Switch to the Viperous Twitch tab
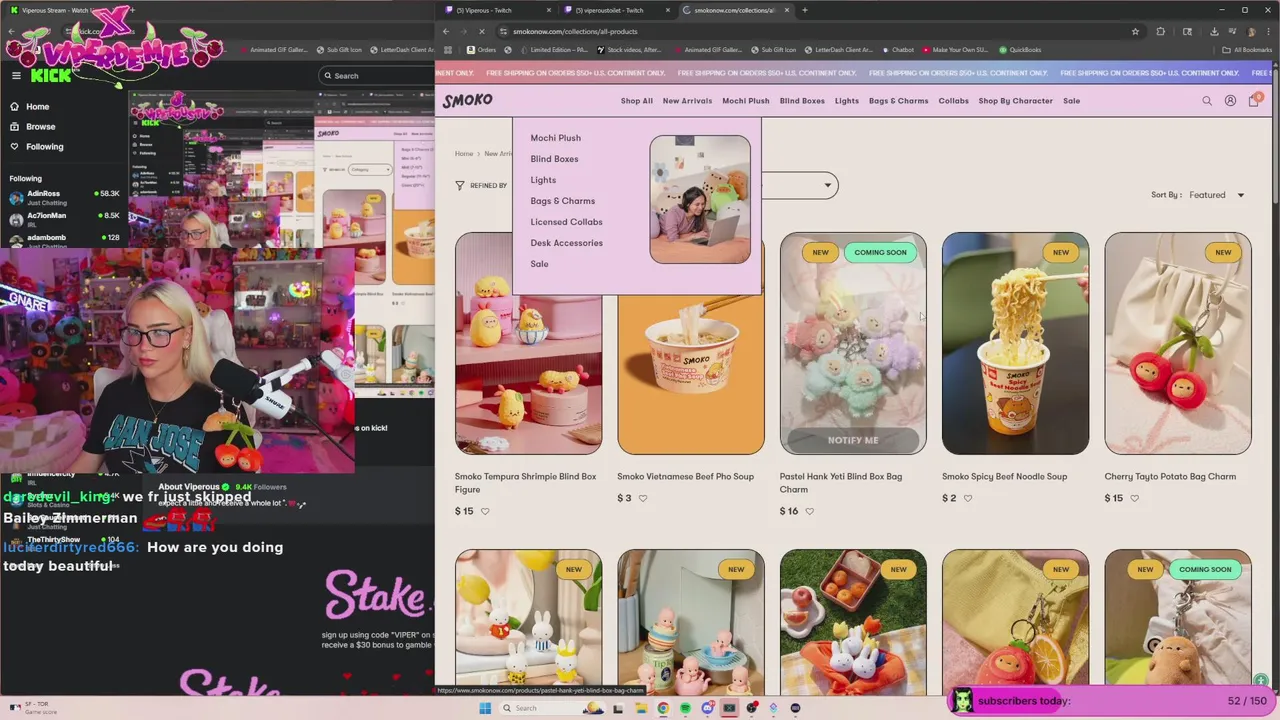 (499, 10)
